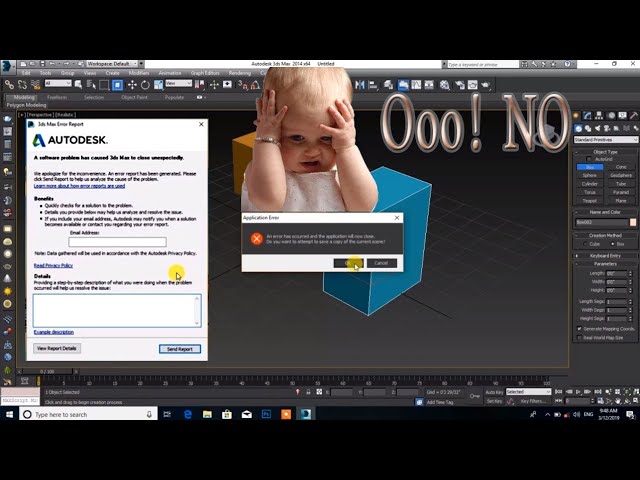Open Photoshop from the Windows taskbar
The width and height of the screenshot is (640, 480).
(266, 414)
